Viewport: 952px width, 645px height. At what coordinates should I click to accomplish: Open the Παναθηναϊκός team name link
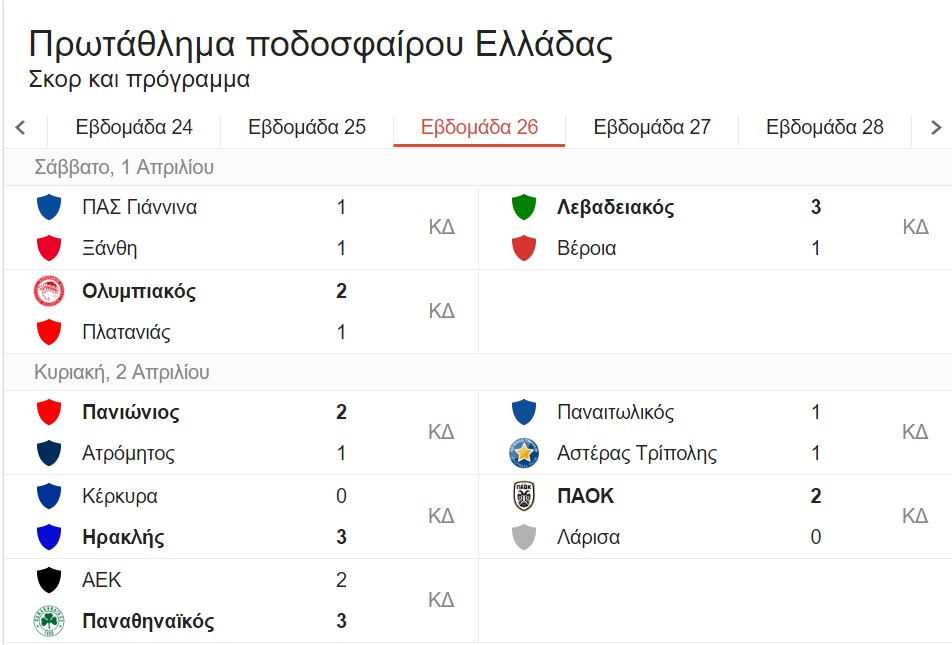[x=148, y=621]
